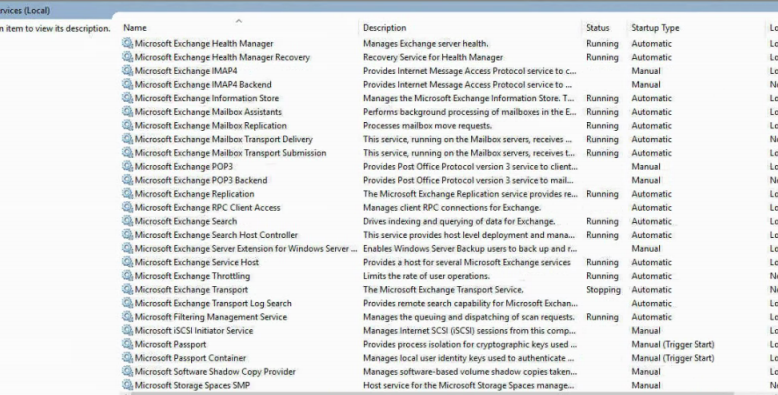Click the Services (Local) pane title
Image resolution: width=778 pixels, height=395 pixels.
click(x=25, y=10)
